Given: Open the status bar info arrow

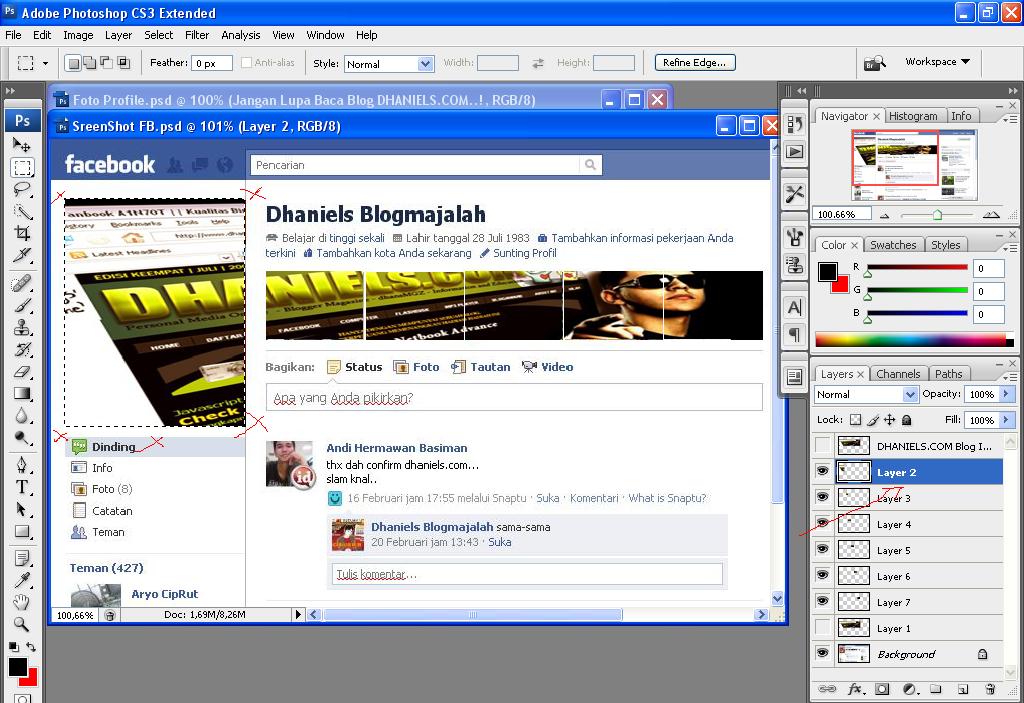Looking at the screenshot, I should [x=298, y=615].
